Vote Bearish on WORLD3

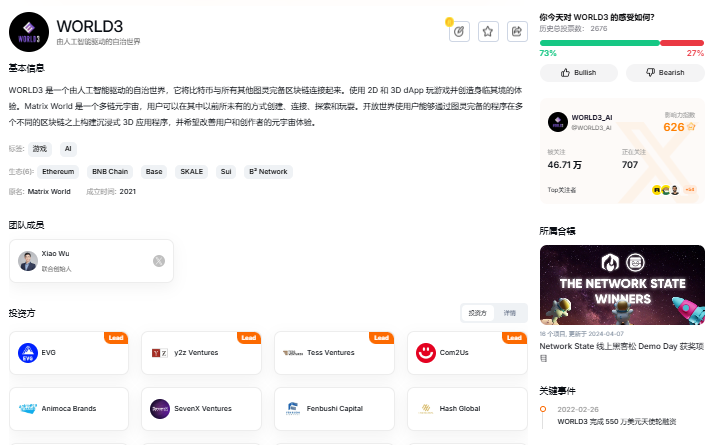click(665, 73)
